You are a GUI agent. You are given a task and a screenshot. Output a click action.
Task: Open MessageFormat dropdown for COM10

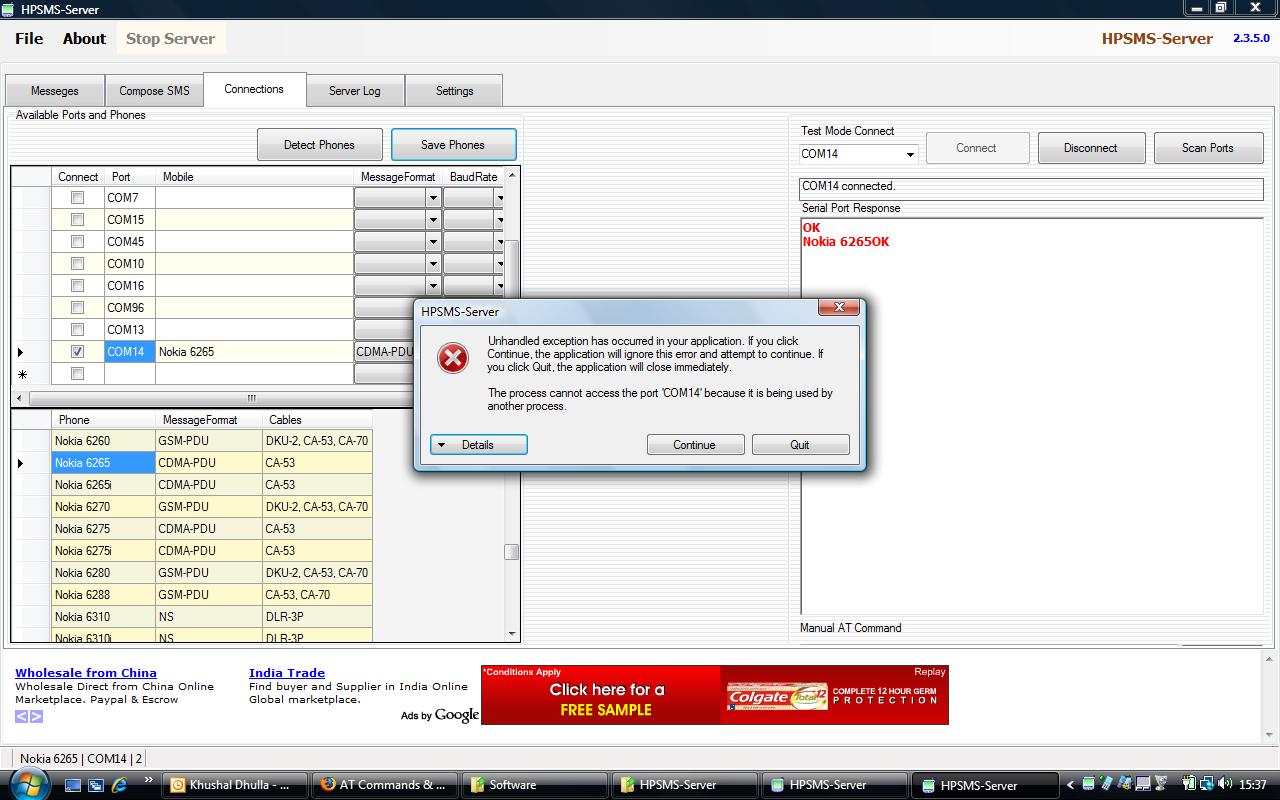coord(433,264)
